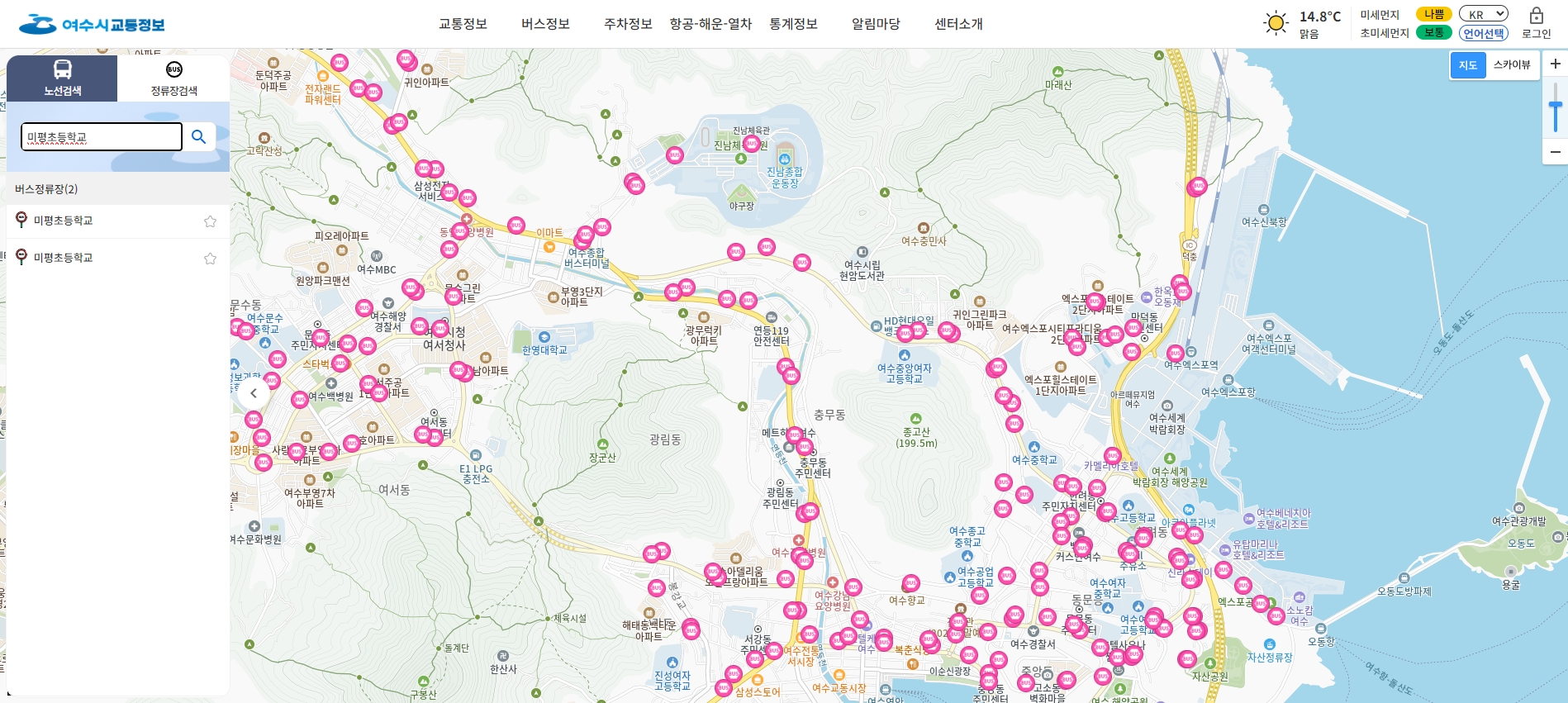Click the 여수엑스포역 map label
The width and height of the screenshot is (1568, 703).
(x=1191, y=364)
